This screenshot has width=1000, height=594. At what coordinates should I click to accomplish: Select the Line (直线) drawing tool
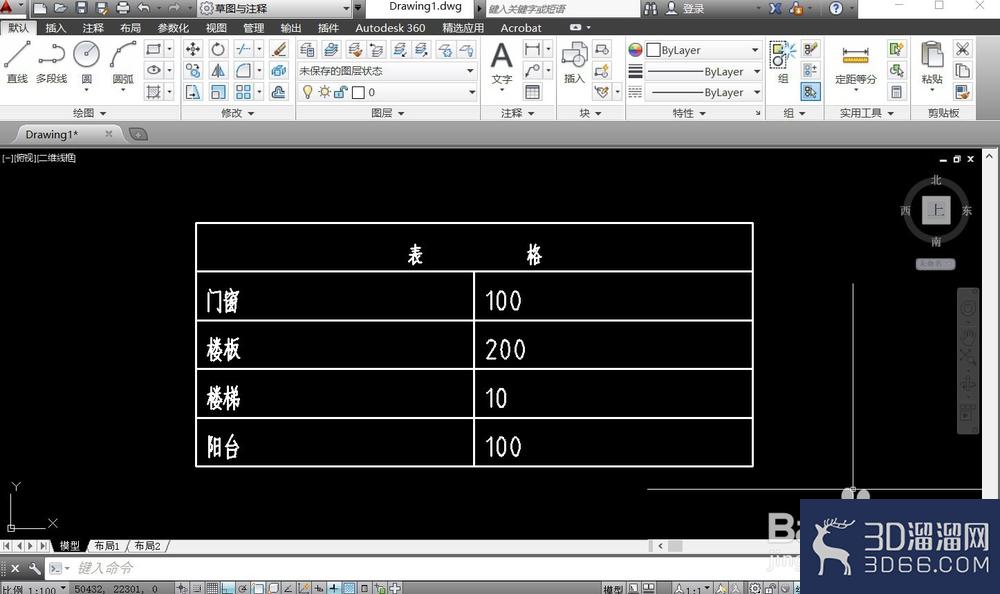(x=17, y=61)
